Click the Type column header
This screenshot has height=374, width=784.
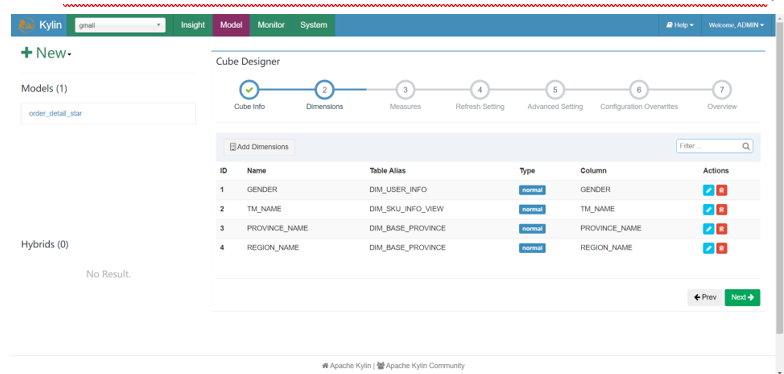[527, 170]
